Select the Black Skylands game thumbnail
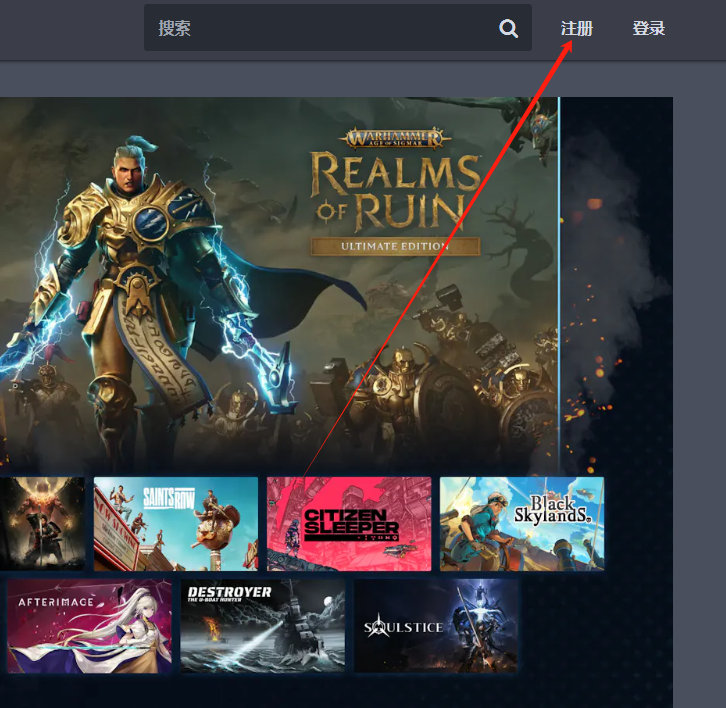 pos(522,524)
